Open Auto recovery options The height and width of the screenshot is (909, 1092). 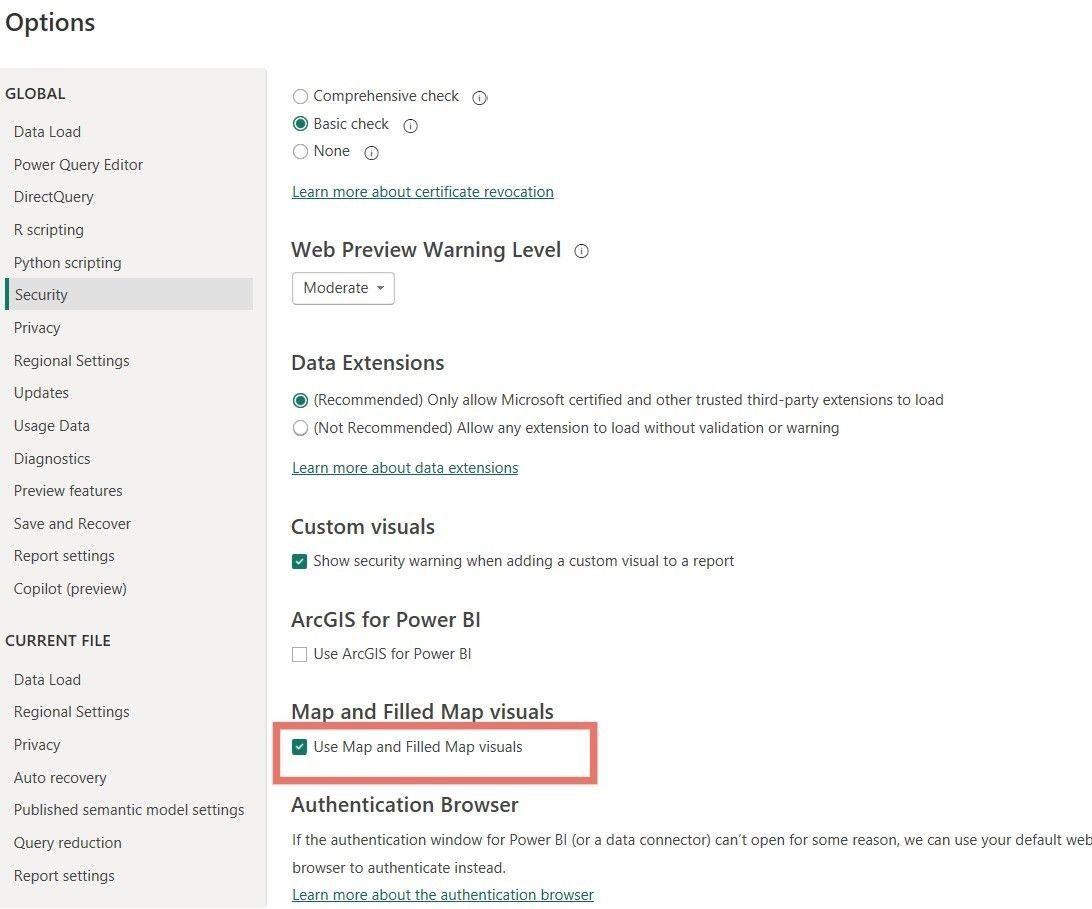point(60,778)
